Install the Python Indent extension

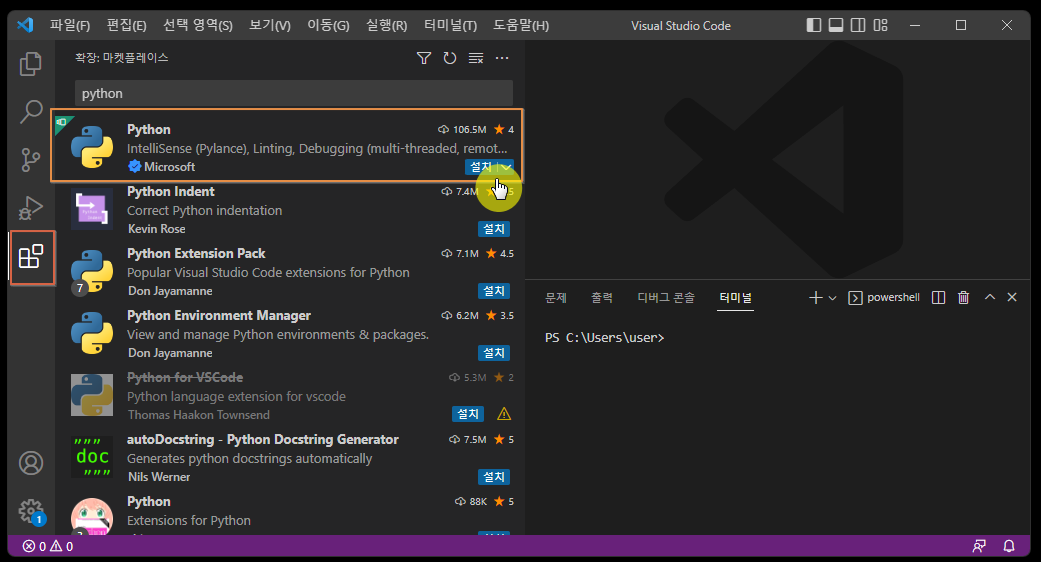(493, 229)
